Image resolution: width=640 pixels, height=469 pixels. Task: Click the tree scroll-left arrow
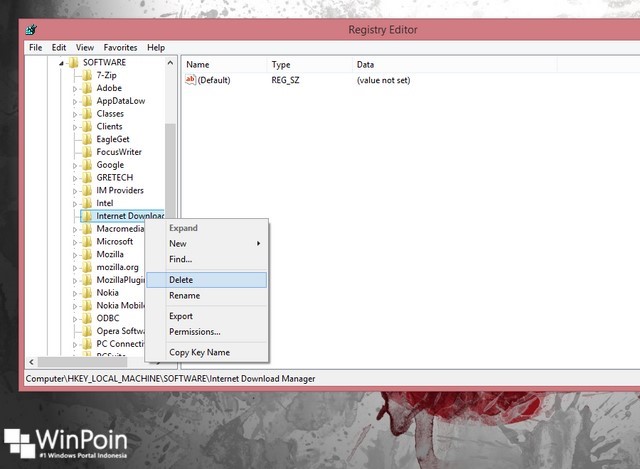32,362
